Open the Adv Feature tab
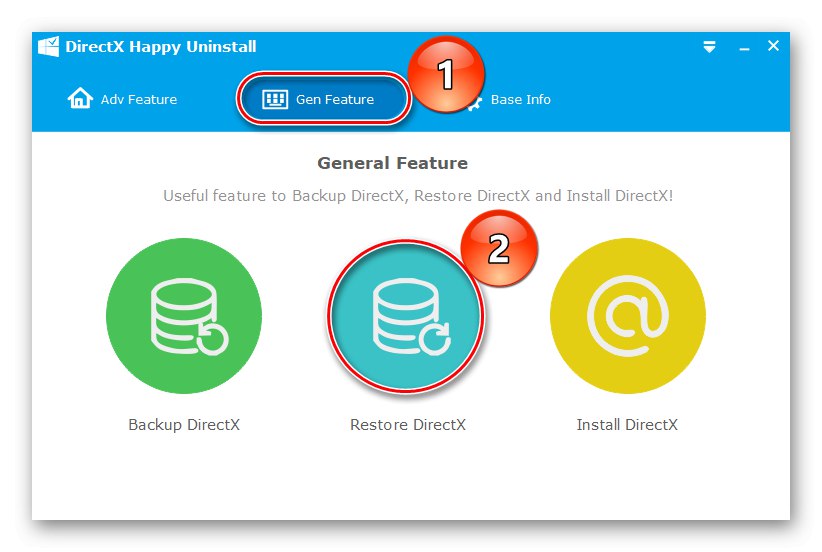The image size is (822, 552). pyautogui.click(x=123, y=99)
